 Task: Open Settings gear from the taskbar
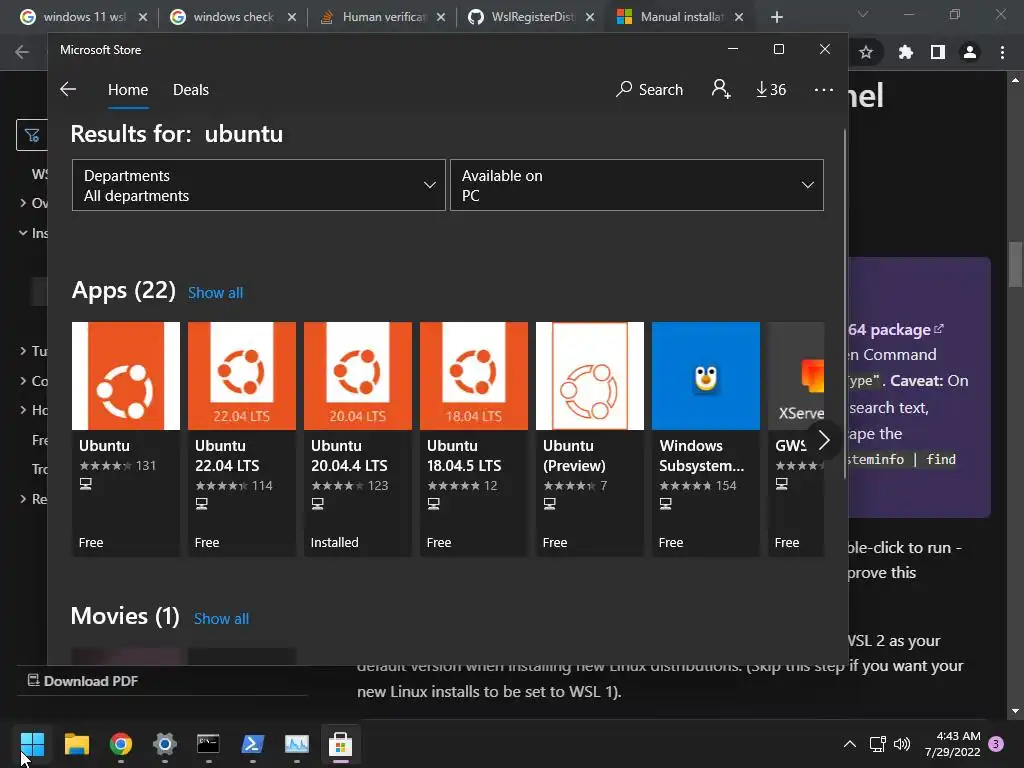tap(165, 744)
